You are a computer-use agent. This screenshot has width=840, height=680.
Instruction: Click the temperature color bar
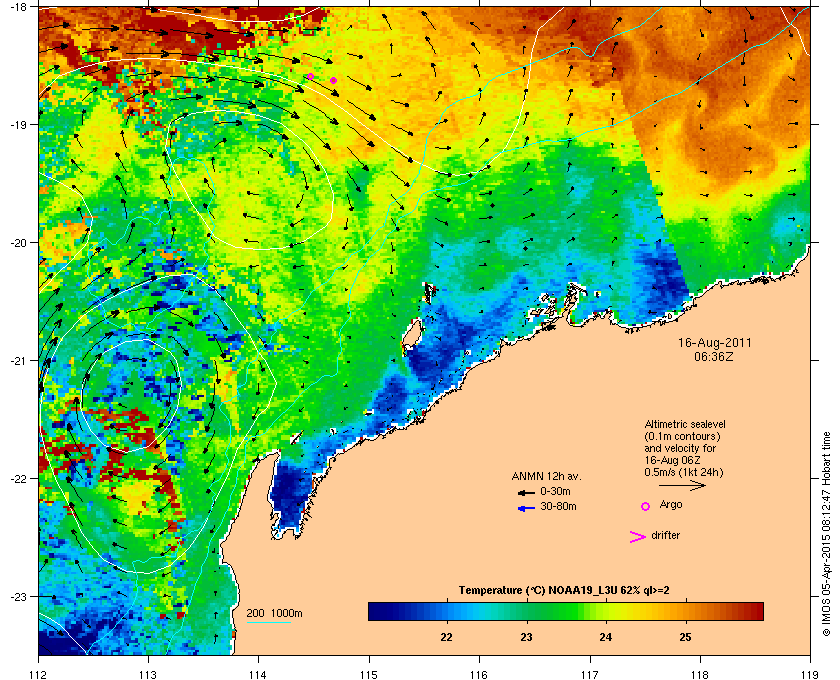[566, 611]
